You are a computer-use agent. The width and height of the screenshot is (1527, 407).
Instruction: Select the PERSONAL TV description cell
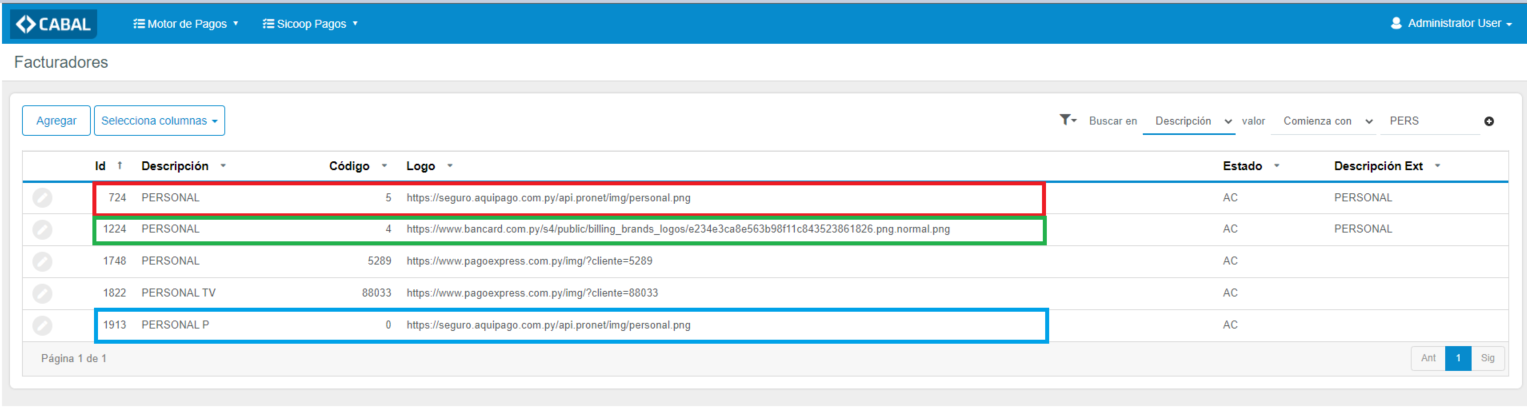point(178,293)
